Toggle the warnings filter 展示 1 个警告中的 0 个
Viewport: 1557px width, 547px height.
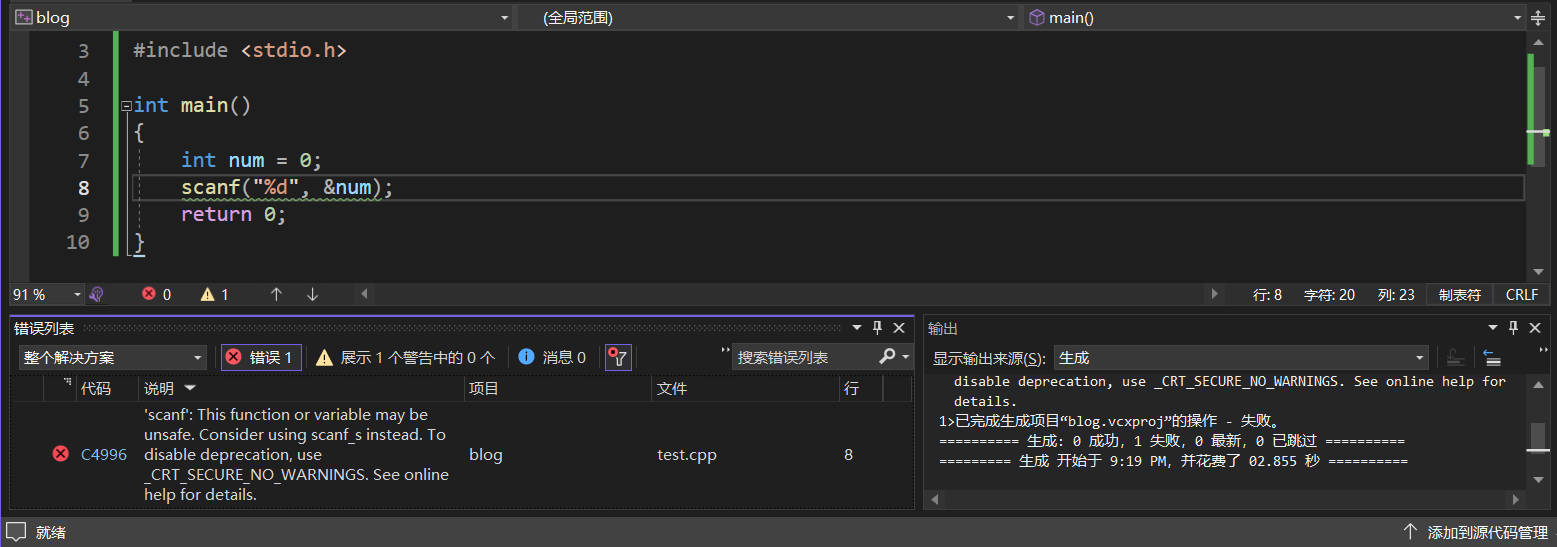pos(405,357)
